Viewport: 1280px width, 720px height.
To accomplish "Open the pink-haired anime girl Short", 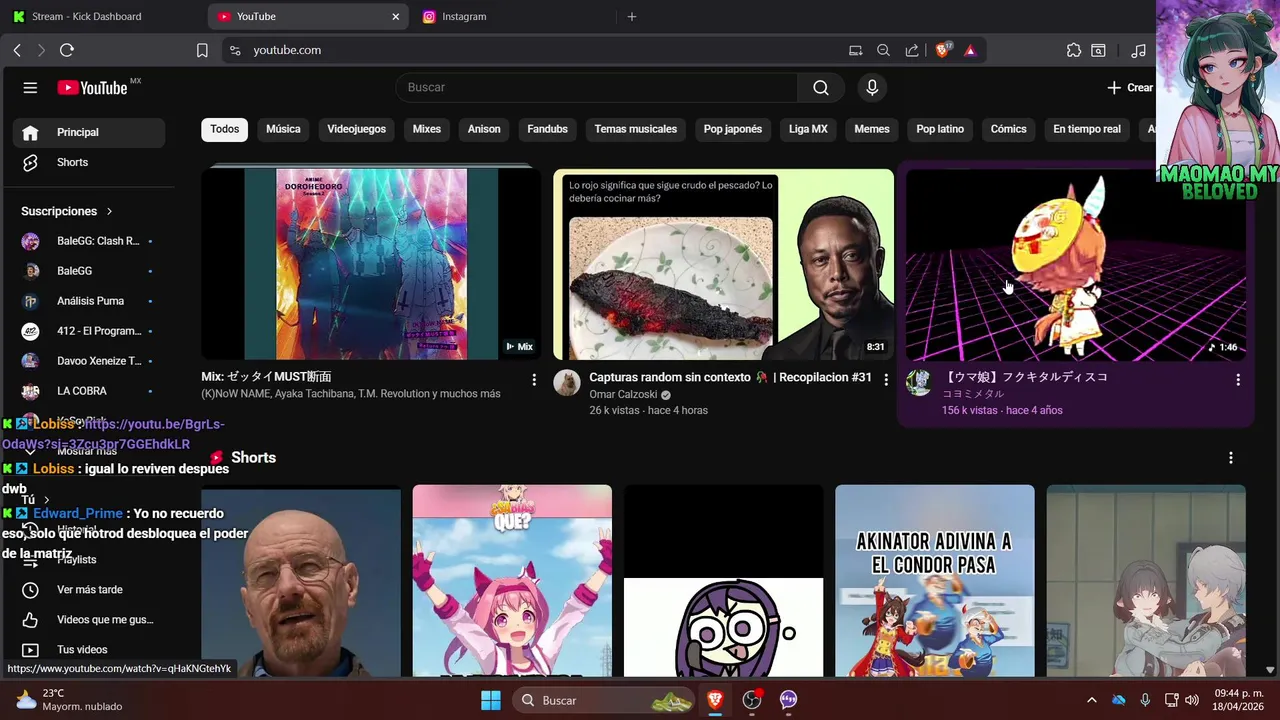I will coord(512,581).
